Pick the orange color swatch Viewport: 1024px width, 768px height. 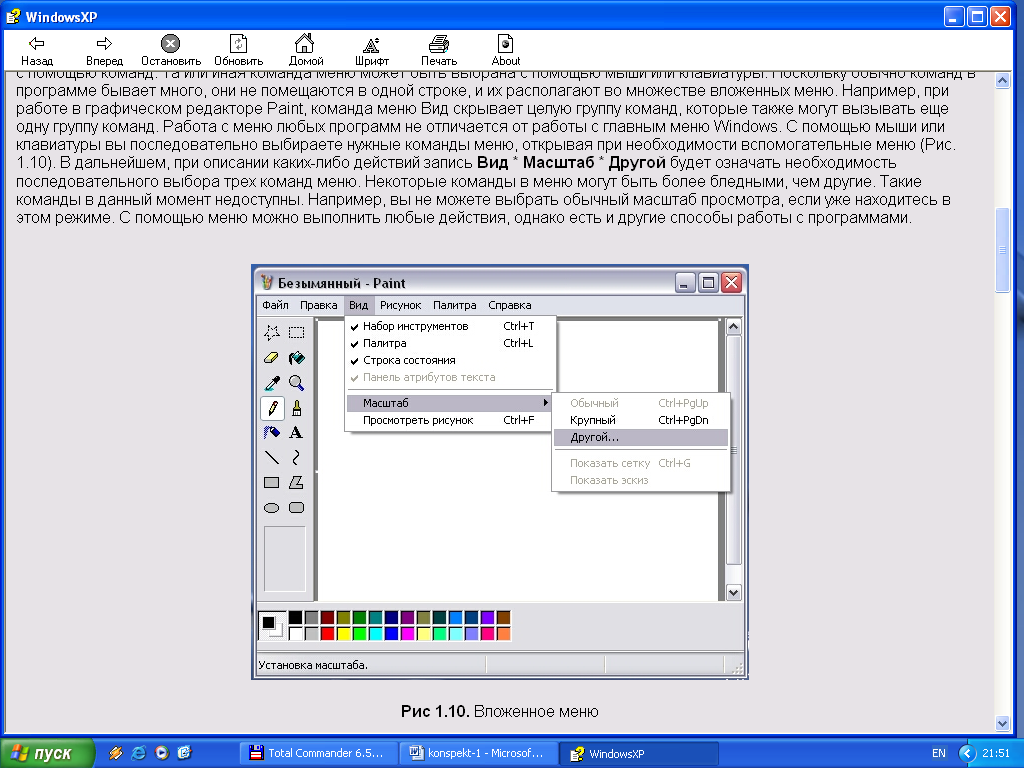tap(503, 633)
